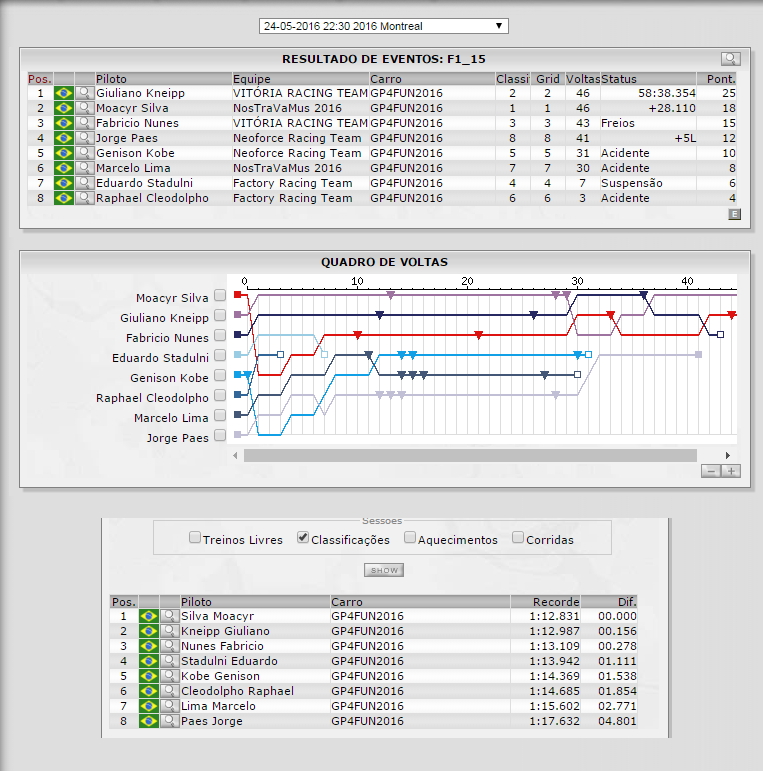Click the lap chart horizontal scrollbar
Screen dimensions: 763x771
470,455
